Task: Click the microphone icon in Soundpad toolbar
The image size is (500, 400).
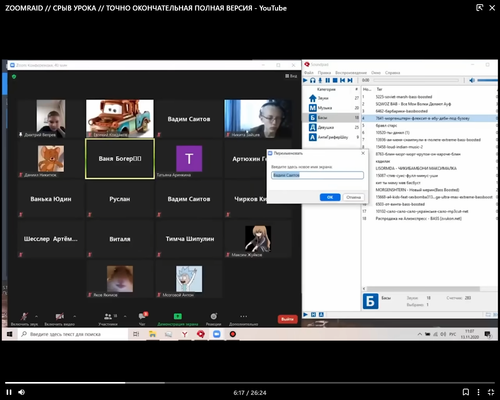Action: tap(320, 80)
